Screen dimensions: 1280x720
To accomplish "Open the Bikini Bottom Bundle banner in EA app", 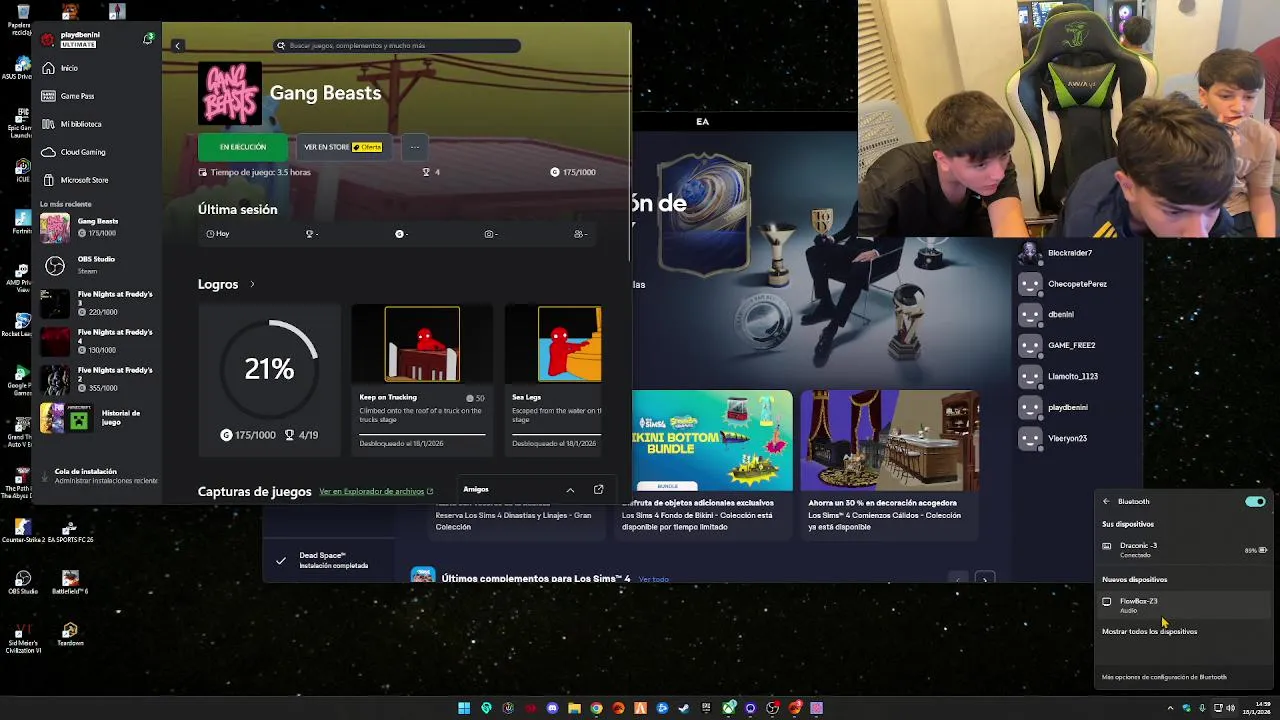I will click(712, 441).
